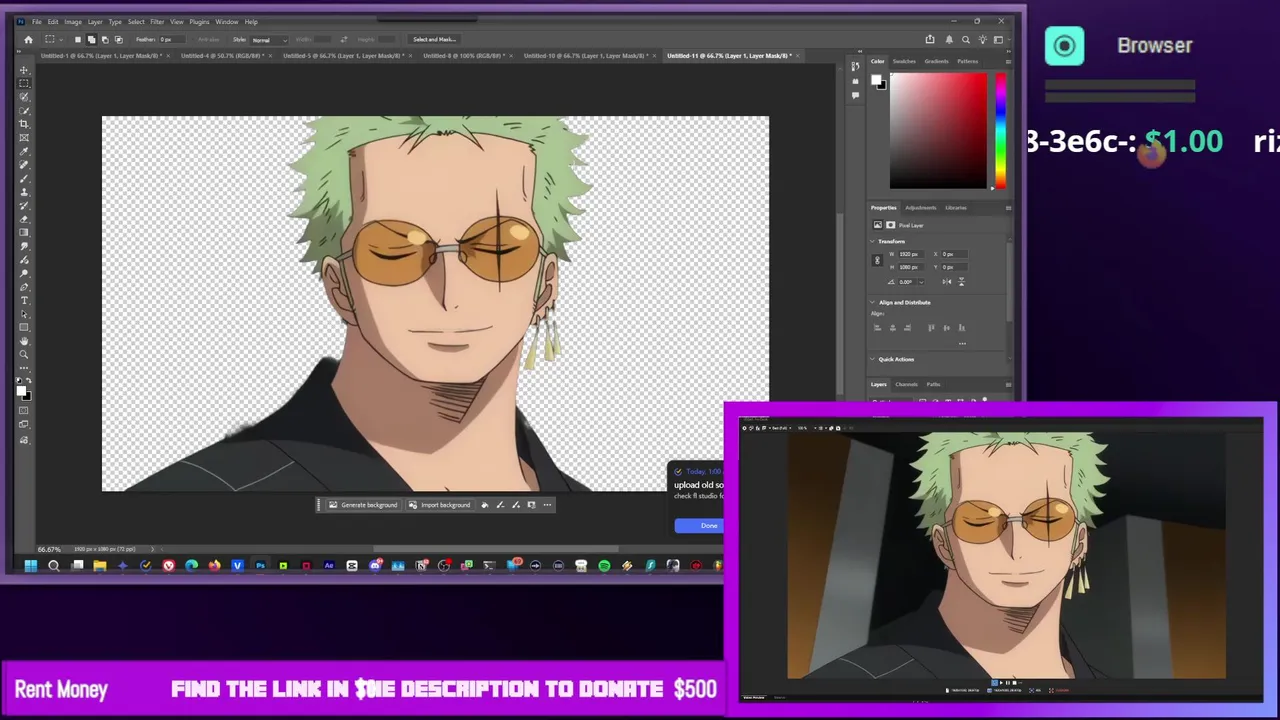The image size is (1280, 720).
Task: Open the notifications bell in Photoshop
Action: (x=949, y=40)
